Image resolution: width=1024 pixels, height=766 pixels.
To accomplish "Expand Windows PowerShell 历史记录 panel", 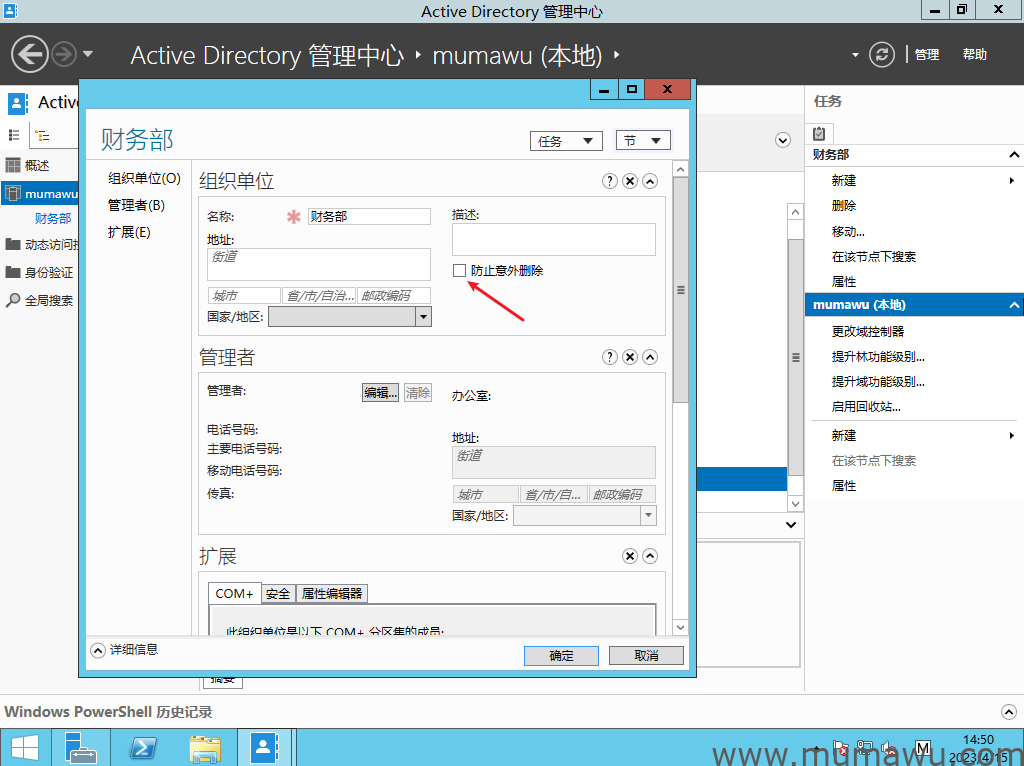I will point(1008,711).
